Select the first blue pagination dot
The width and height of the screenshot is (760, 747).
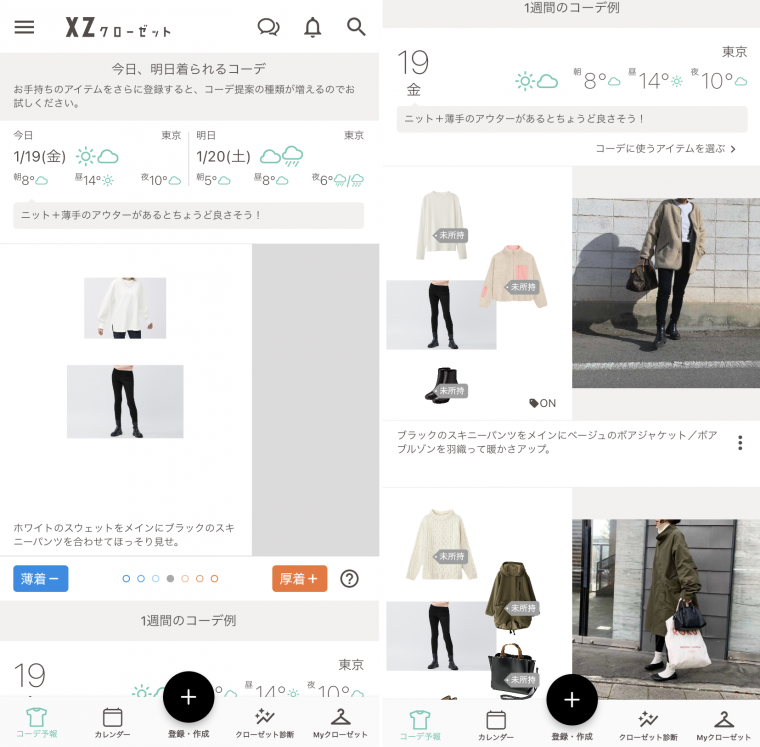[127, 578]
